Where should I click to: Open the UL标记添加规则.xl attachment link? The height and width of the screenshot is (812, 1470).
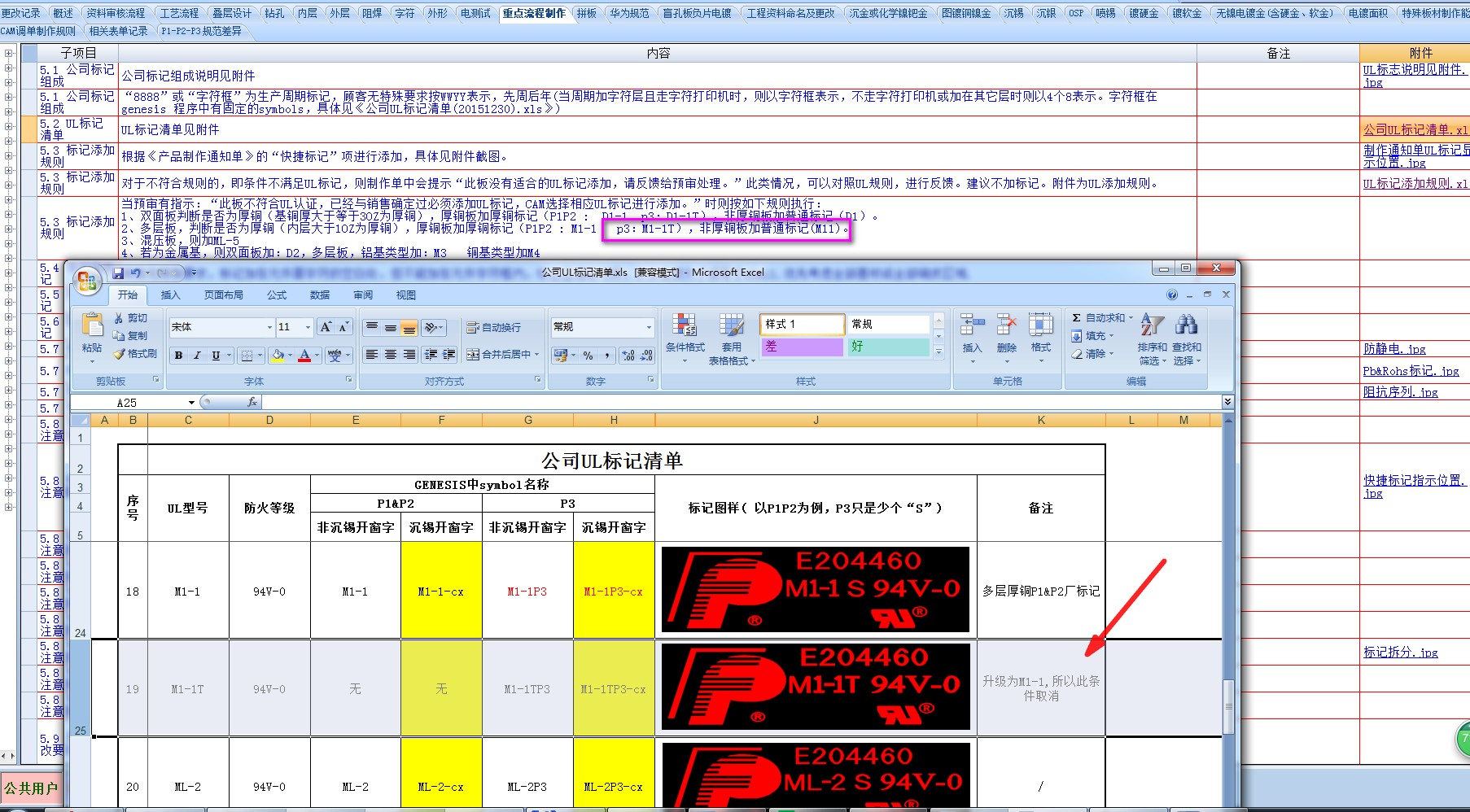pyautogui.click(x=1415, y=183)
